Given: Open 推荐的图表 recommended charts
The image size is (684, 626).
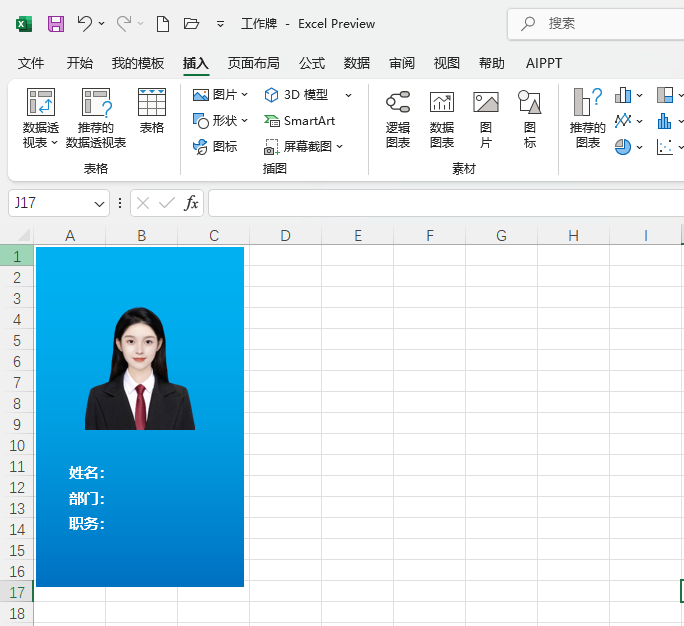Looking at the screenshot, I should click(x=587, y=118).
